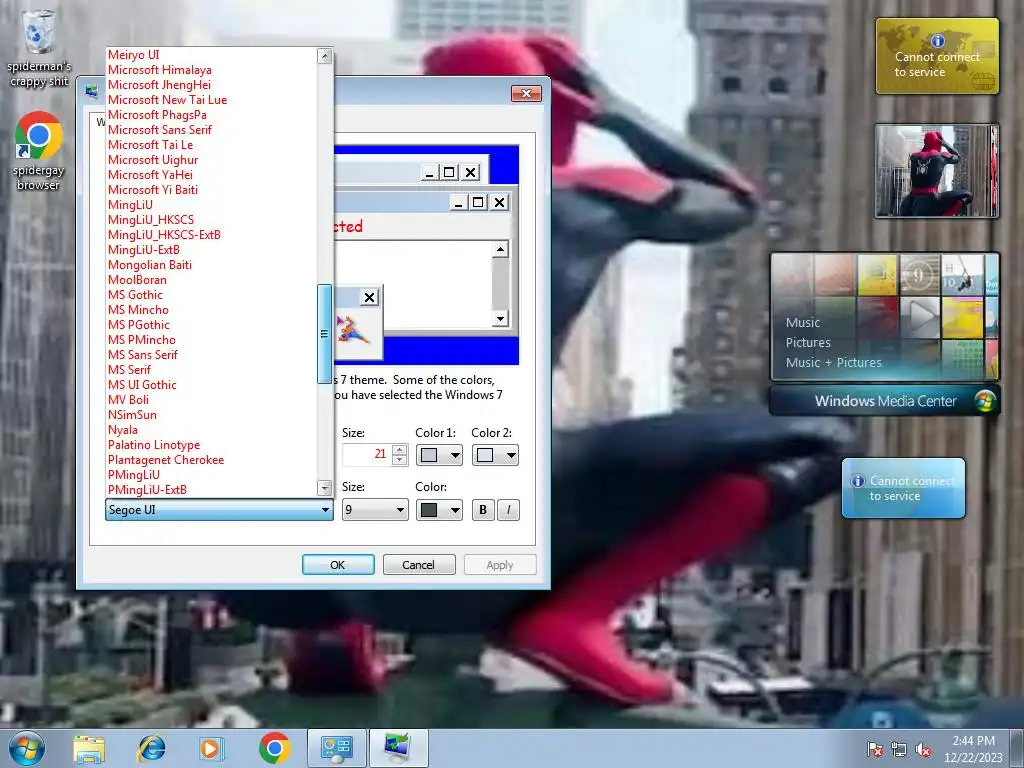Launch Internet Explorer from the taskbar
1024x768 pixels.
(151, 748)
